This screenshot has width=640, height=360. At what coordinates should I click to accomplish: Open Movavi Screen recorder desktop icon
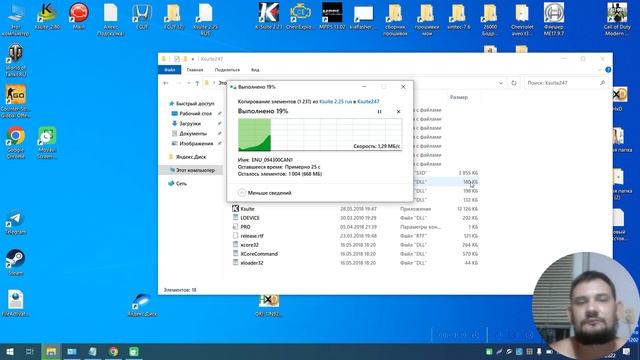click(x=47, y=142)
